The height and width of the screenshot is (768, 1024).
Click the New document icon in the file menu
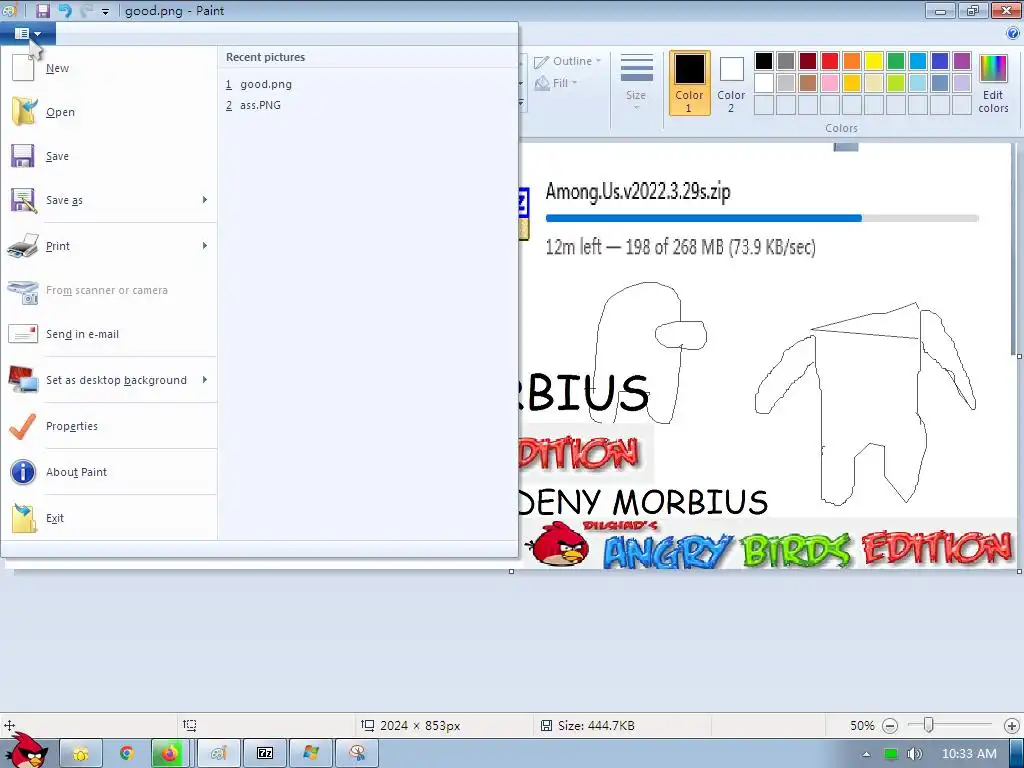(x=23, y=67)
